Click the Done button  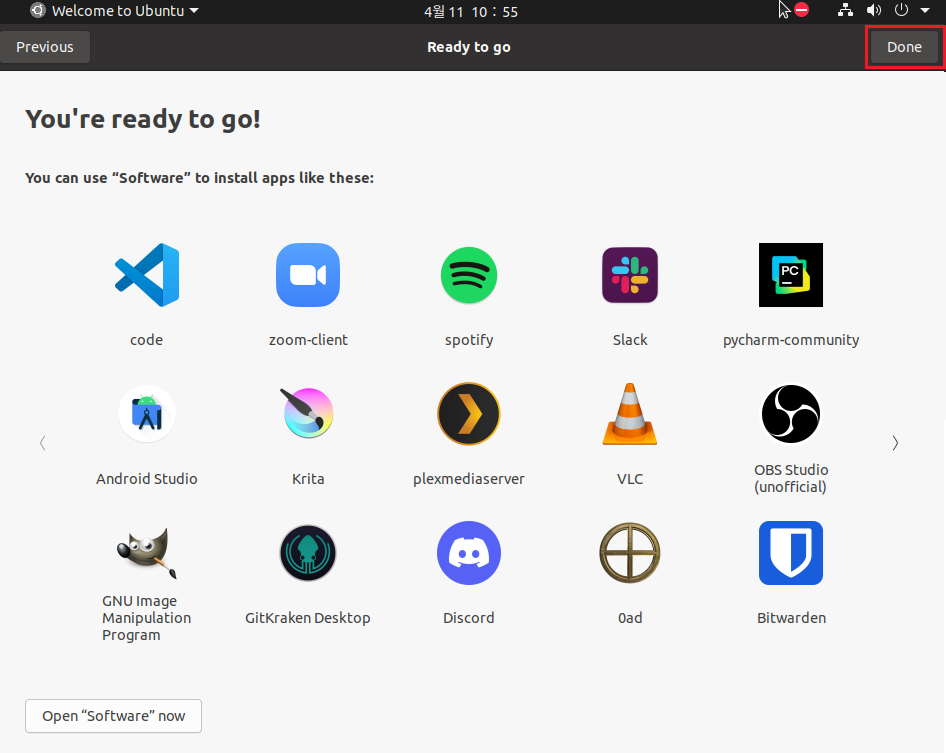point(904,47)
